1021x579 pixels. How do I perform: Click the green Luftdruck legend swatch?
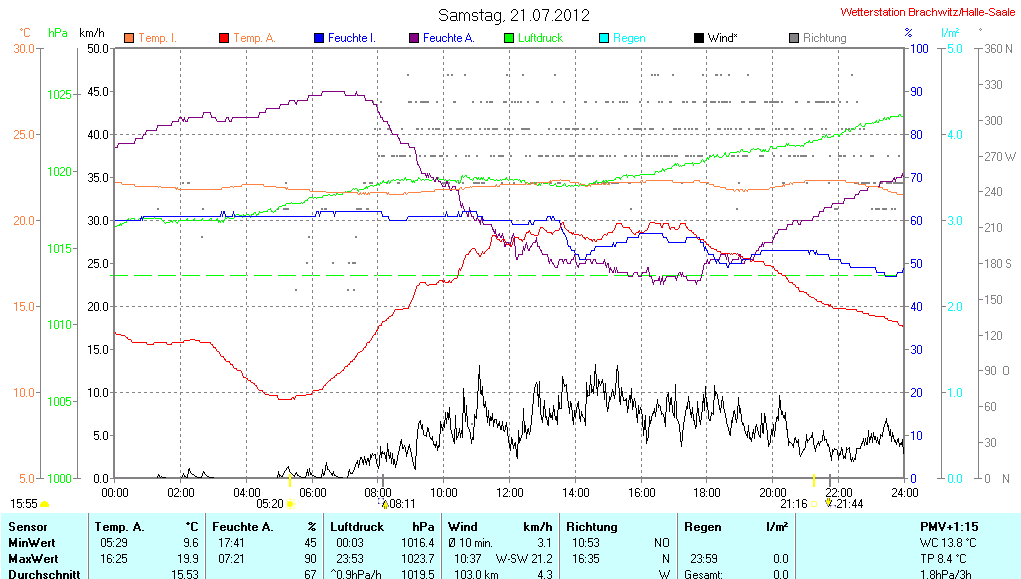(509, 38)
